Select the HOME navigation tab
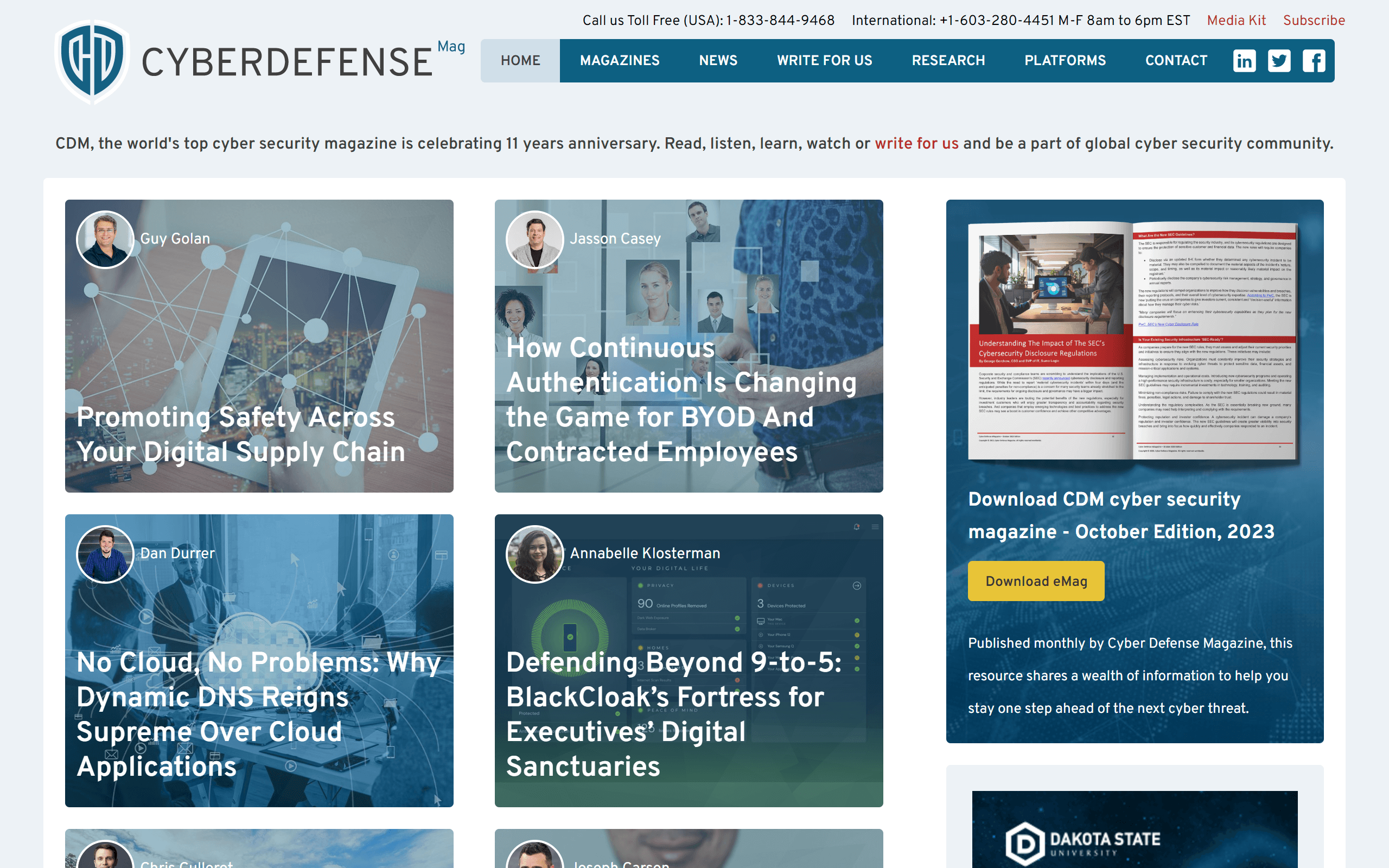This screenshot has width=1389, height=868. point(520,61)
